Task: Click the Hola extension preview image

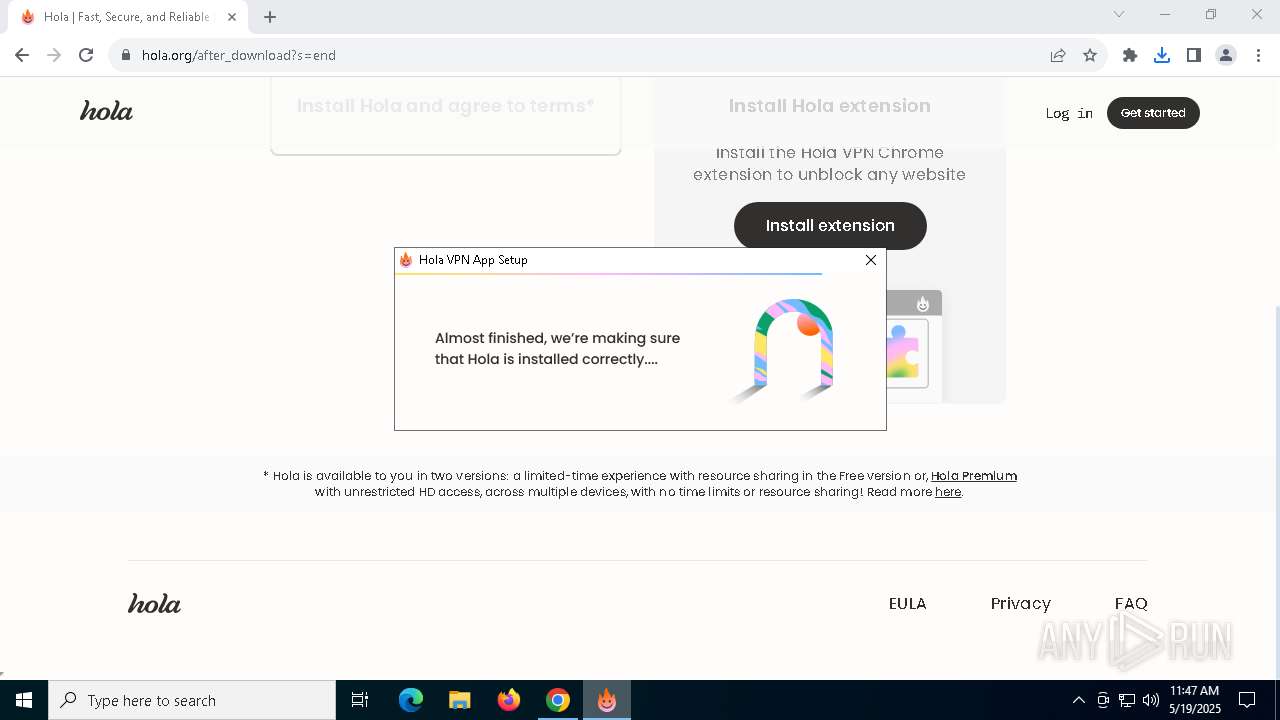Action: coord(914,345)
